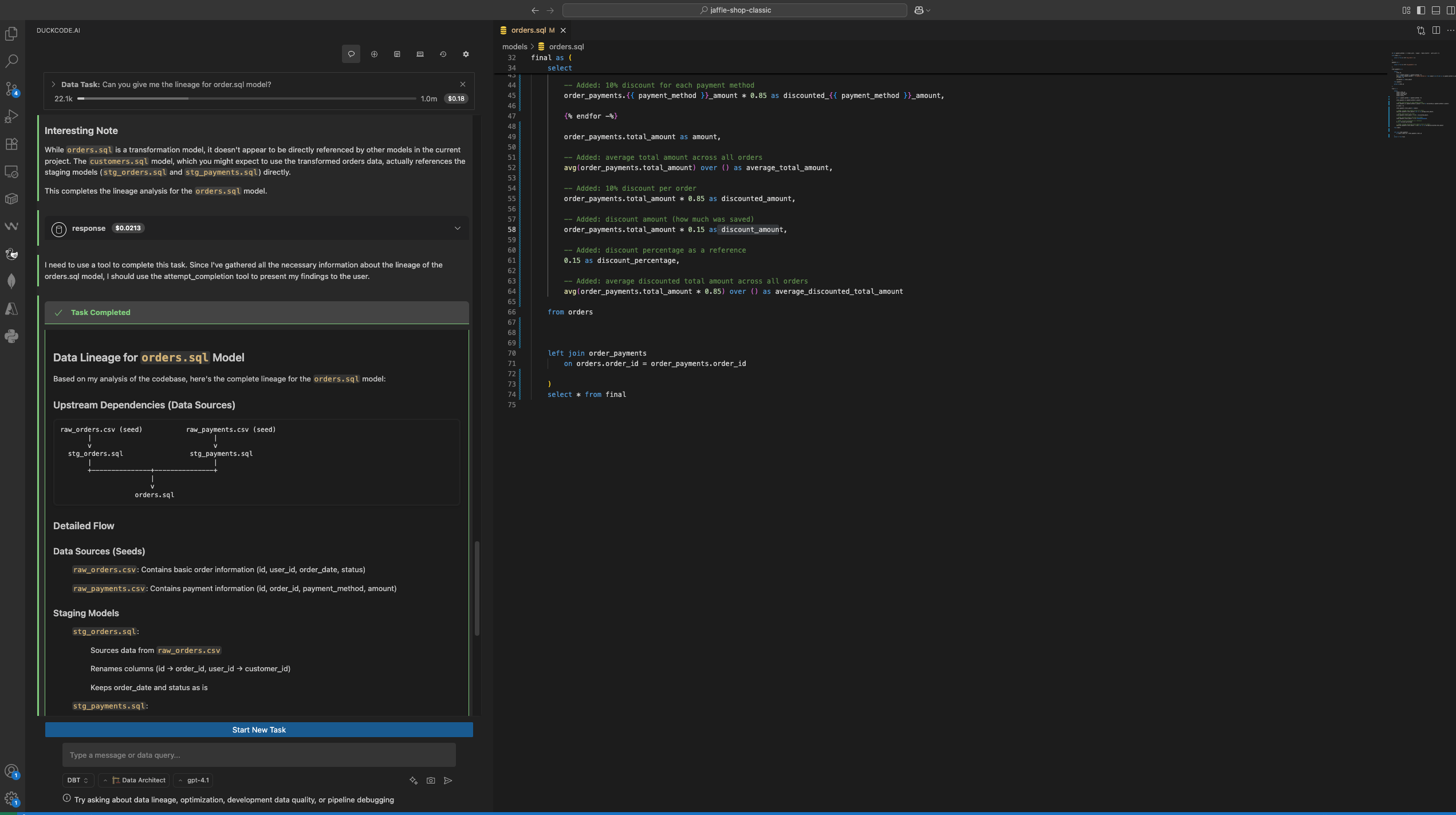Toggle the secondary side bar
1456x815 pixels.
click(1450, 10)
